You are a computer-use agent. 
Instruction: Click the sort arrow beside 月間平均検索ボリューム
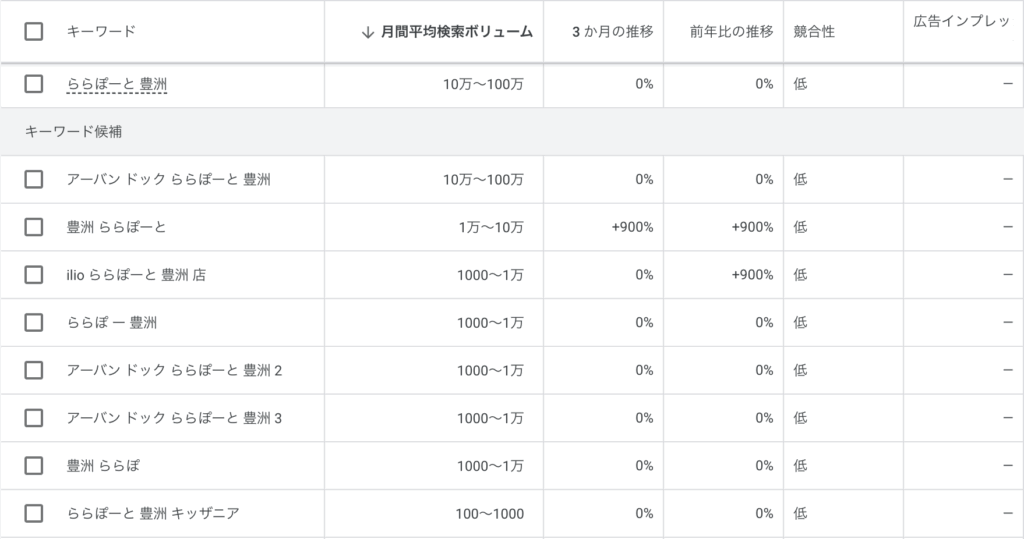pyautogui.click(x=367, y=32)
